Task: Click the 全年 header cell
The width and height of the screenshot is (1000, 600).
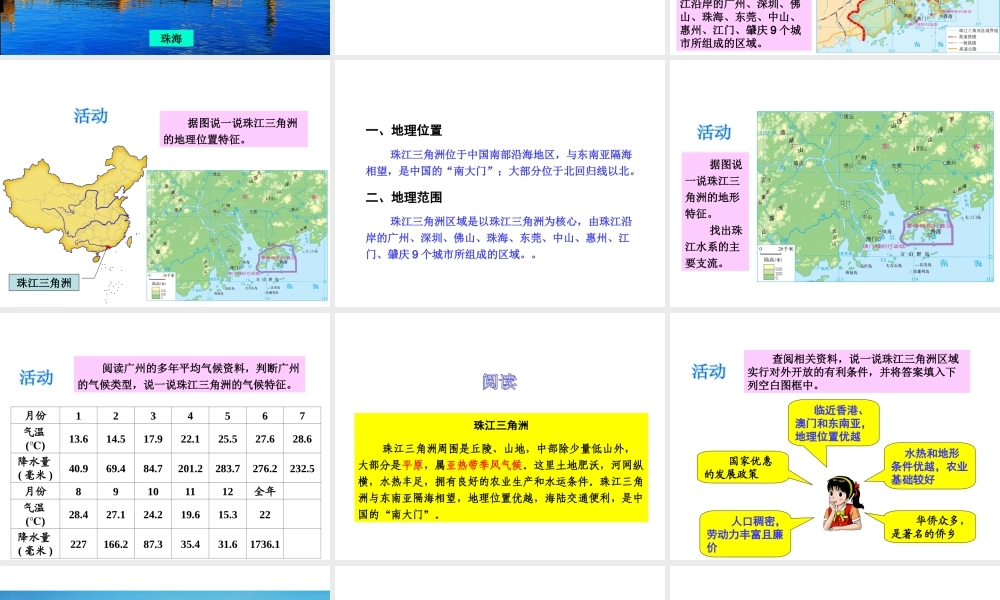Action: (265, 491)
